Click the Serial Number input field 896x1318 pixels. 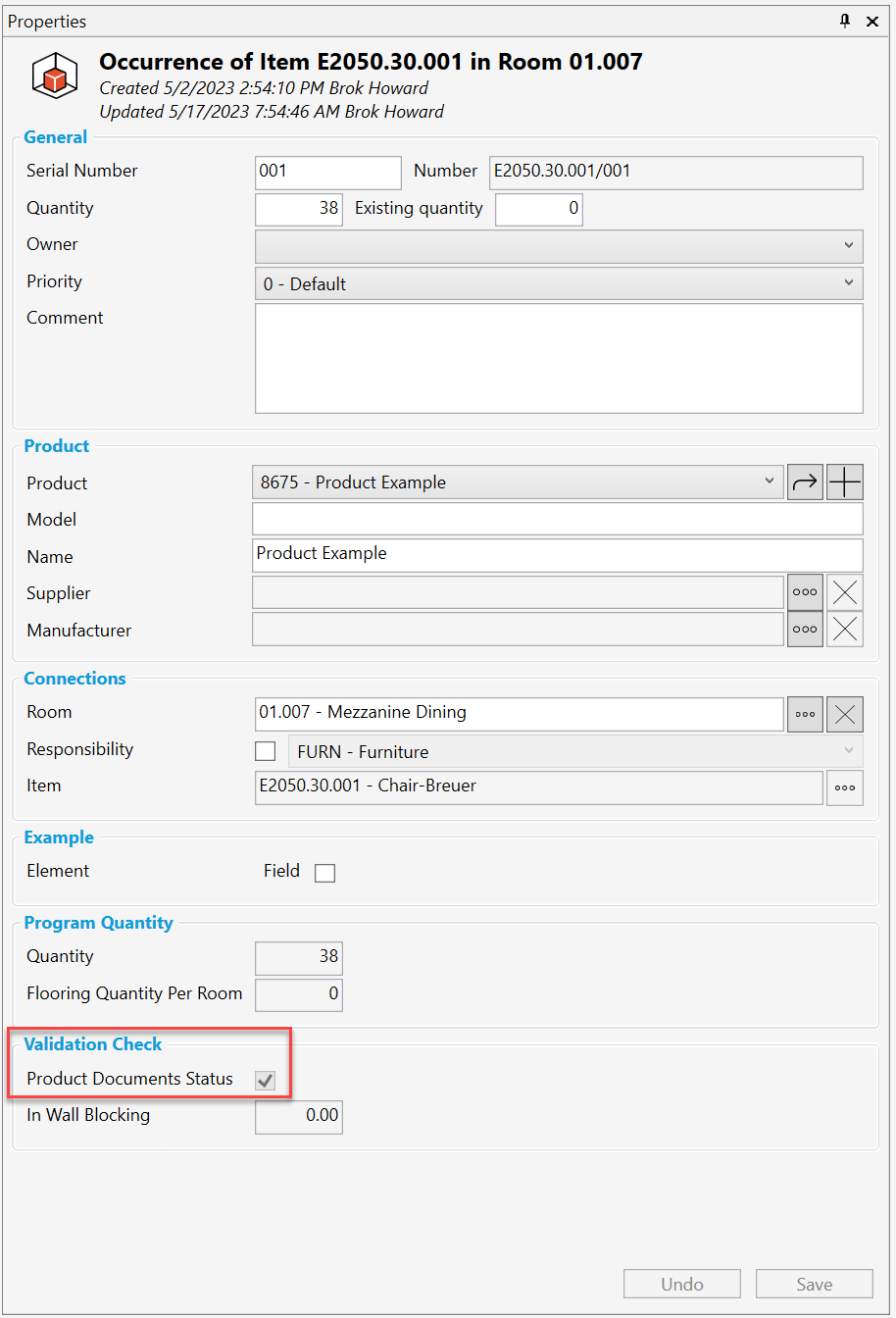point(327,172)
